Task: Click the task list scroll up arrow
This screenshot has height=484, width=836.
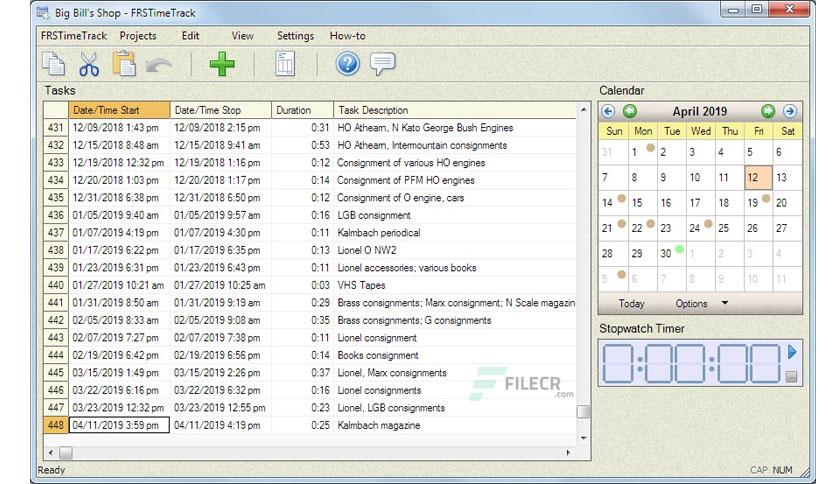Action: coord(583,109)
